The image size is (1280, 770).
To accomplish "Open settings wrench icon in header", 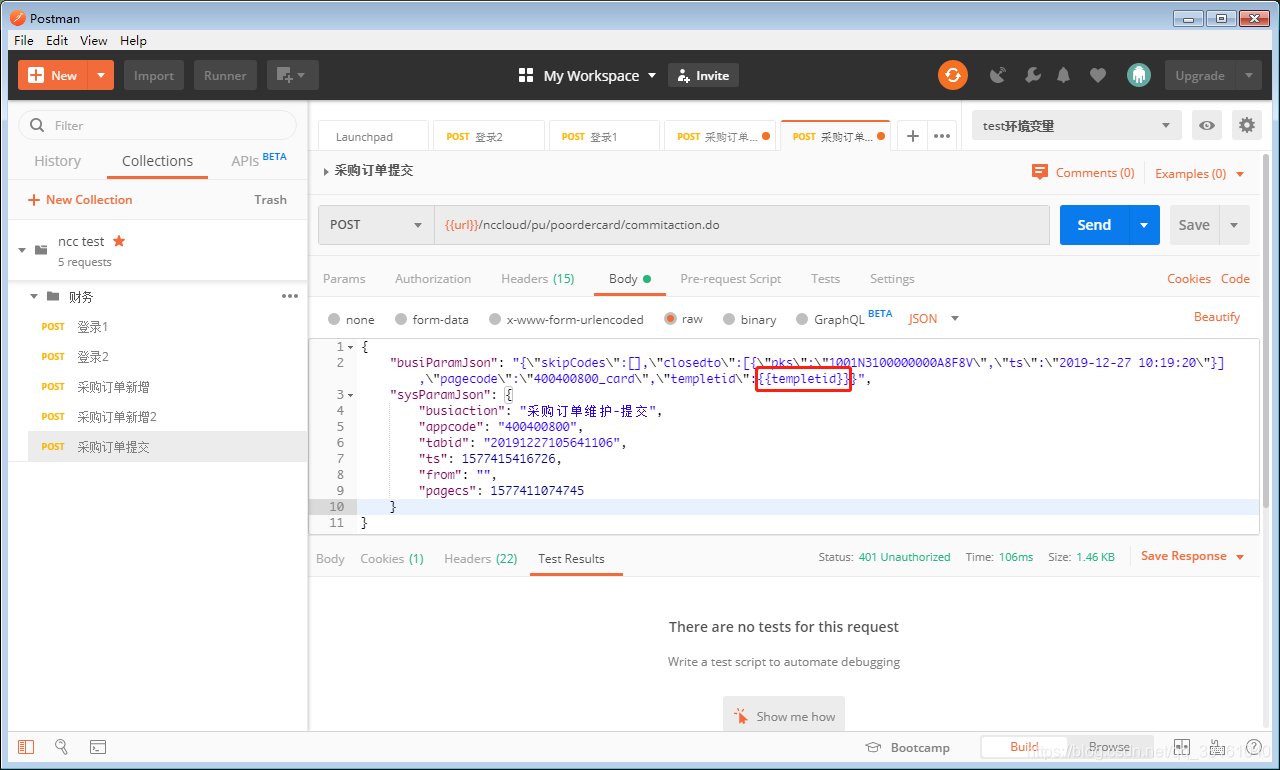I will point(1033,75).
